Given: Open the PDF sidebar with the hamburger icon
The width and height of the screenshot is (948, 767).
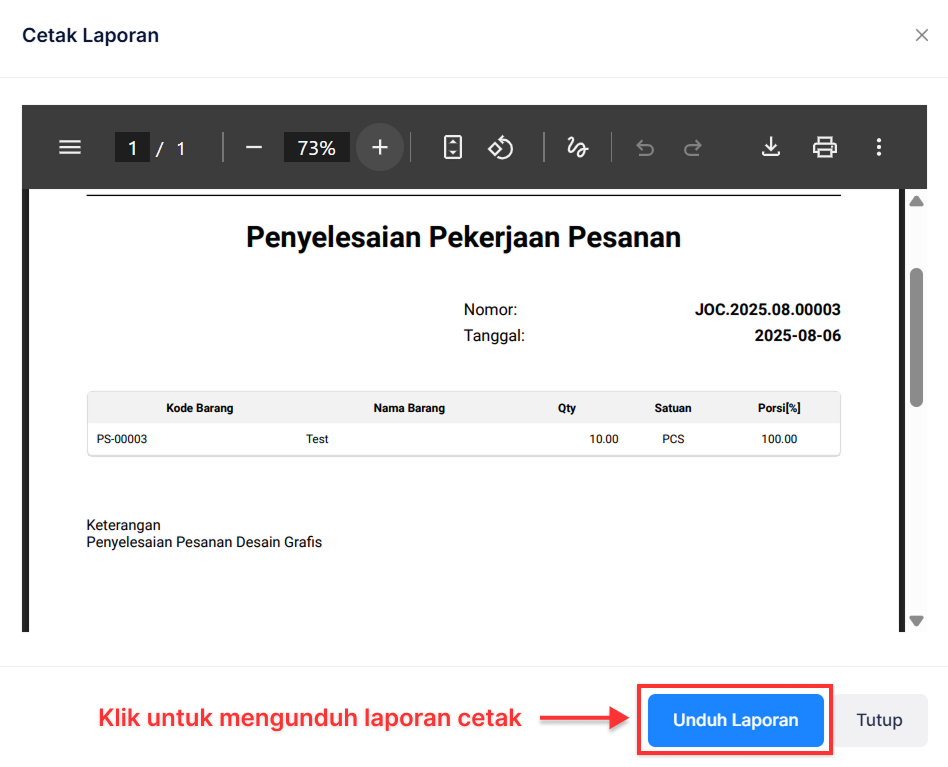Looking at the screenshot, I should (x=70, y=147).
